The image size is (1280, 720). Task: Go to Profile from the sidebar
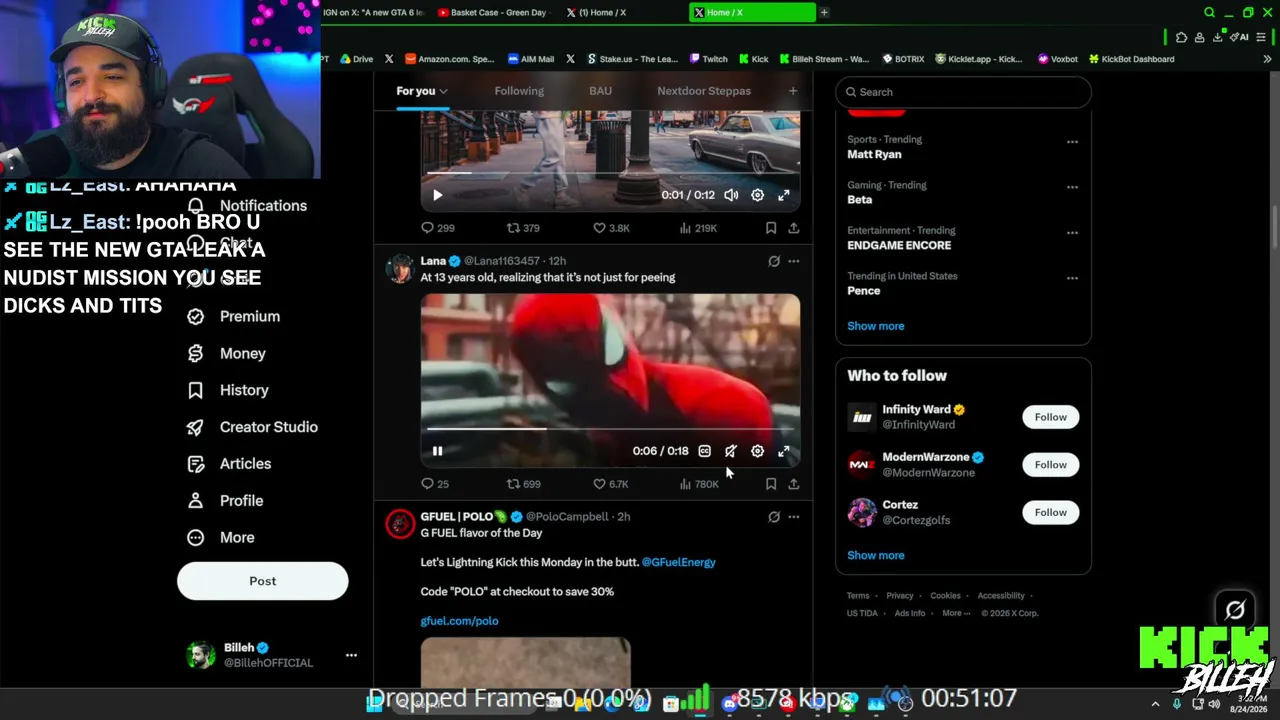click(225, 501)
